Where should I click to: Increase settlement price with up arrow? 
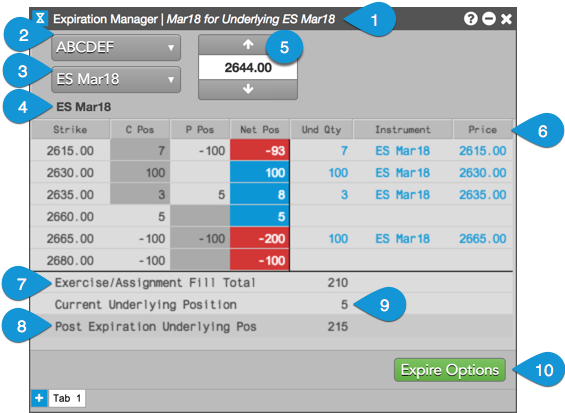point(248,45)
